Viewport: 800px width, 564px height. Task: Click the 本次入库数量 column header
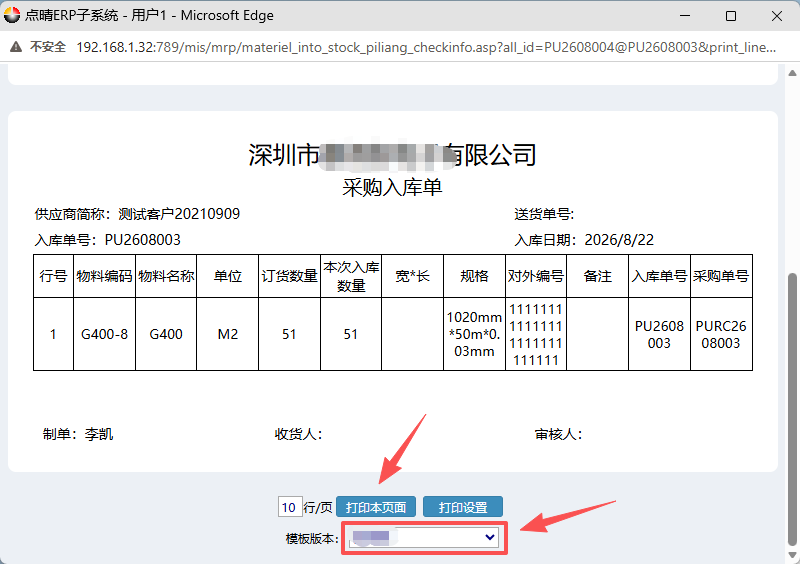pos(351,276)
